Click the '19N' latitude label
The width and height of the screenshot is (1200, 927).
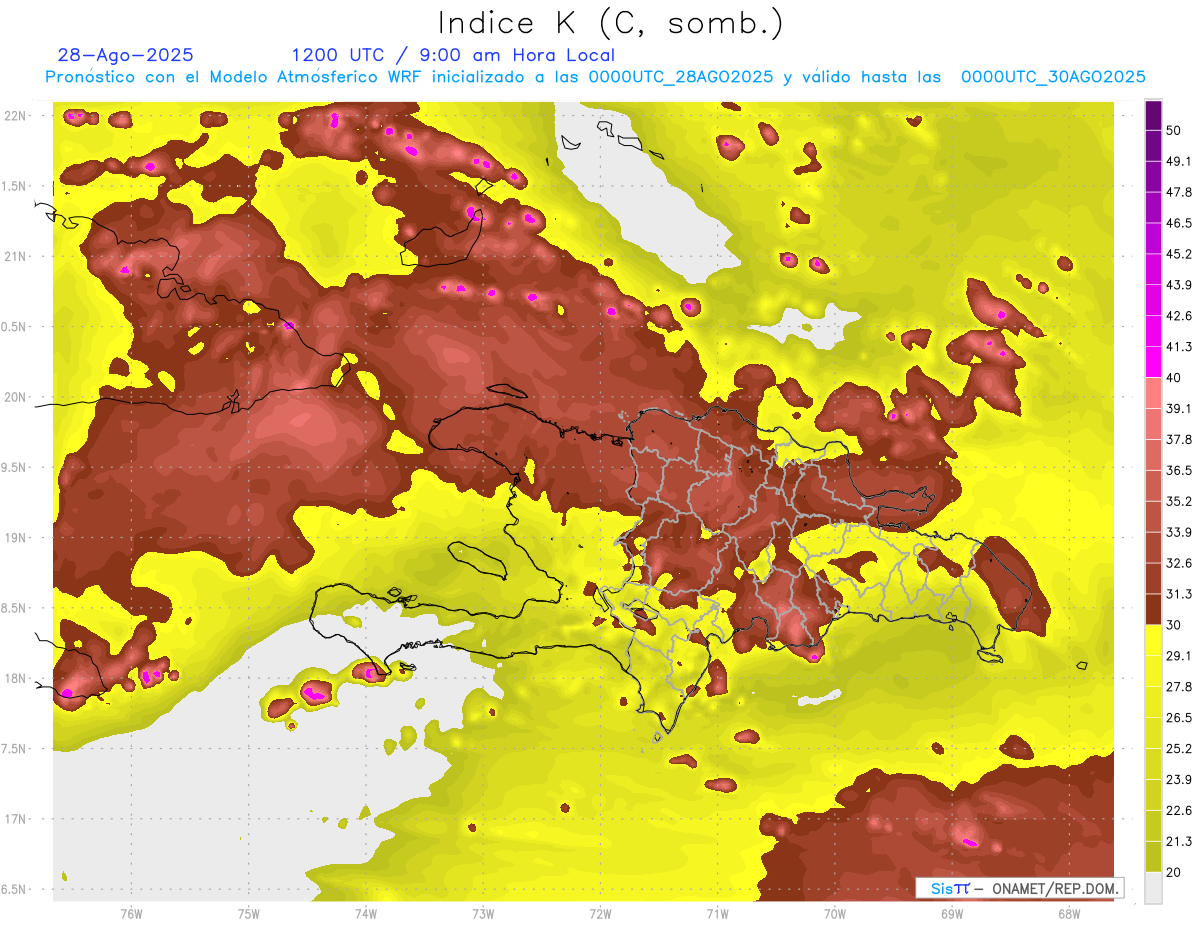[15, 537]
